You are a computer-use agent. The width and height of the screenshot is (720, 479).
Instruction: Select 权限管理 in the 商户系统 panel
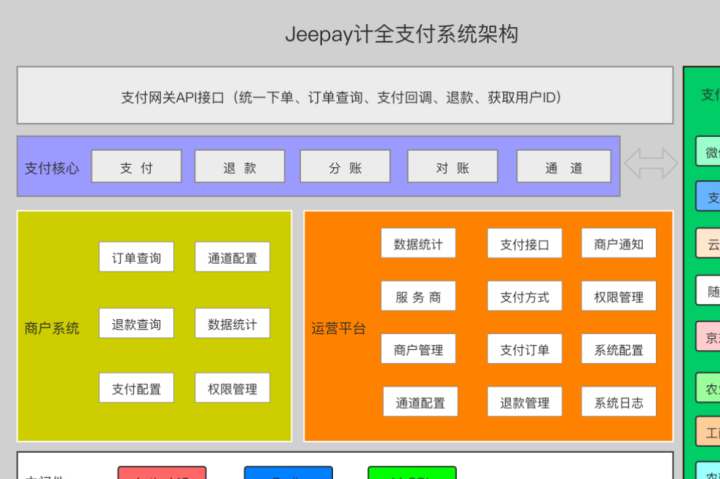(x=232, y=388)
